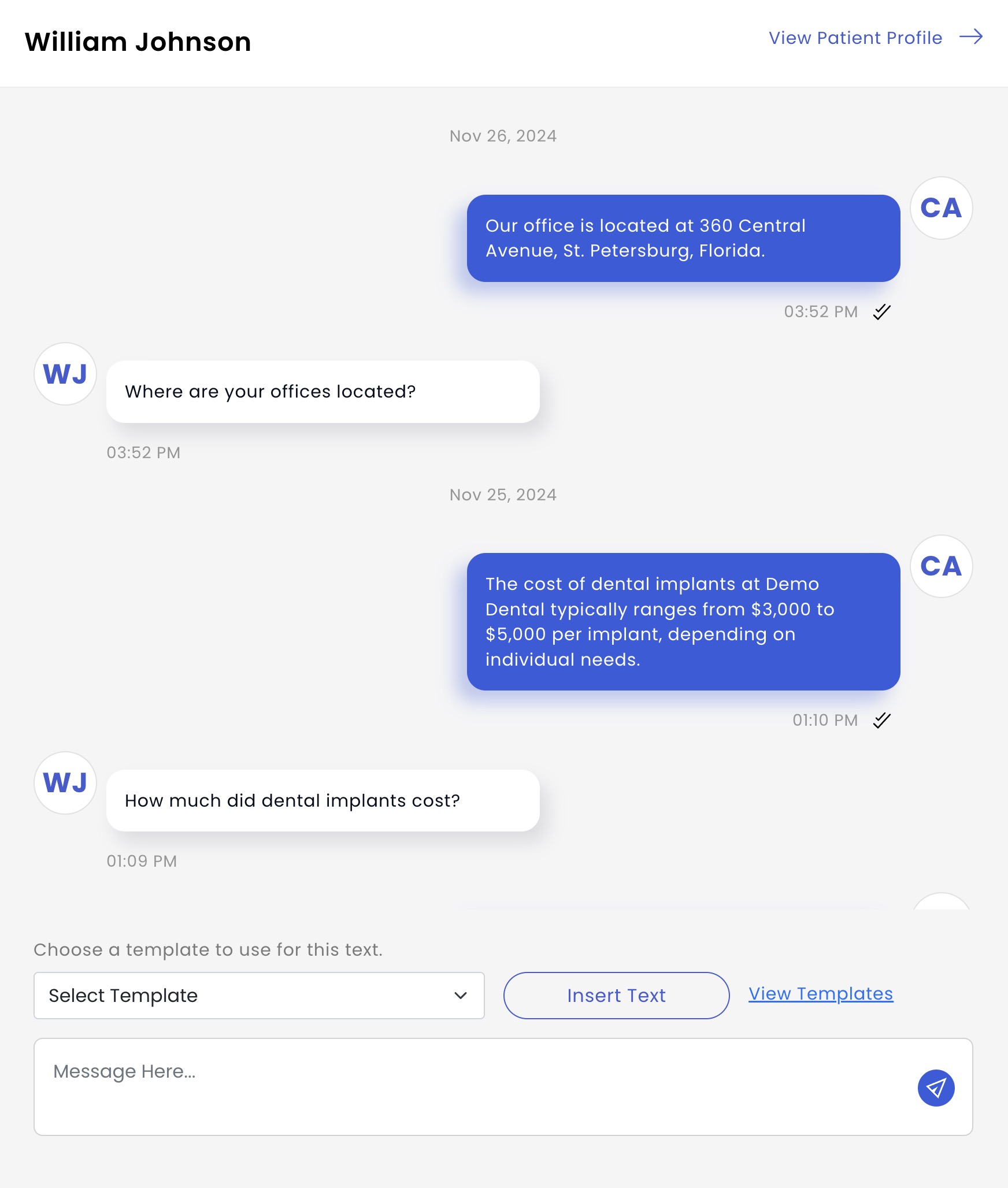The image size is (1008, 1188).
Task: Click double checkmark on 03:52 PM message
Action: coord(881,312)
